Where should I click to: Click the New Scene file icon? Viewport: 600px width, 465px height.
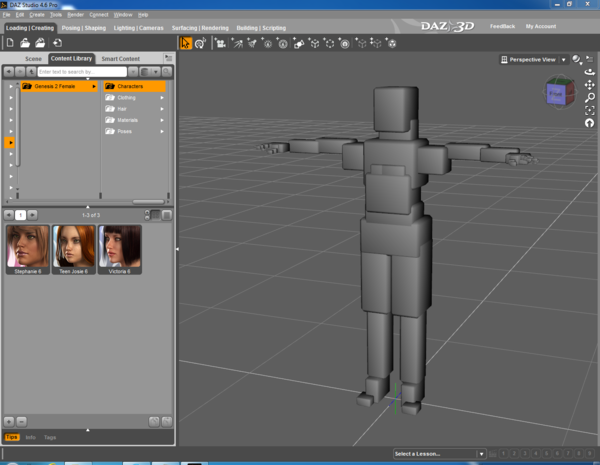tap(10, 43)
